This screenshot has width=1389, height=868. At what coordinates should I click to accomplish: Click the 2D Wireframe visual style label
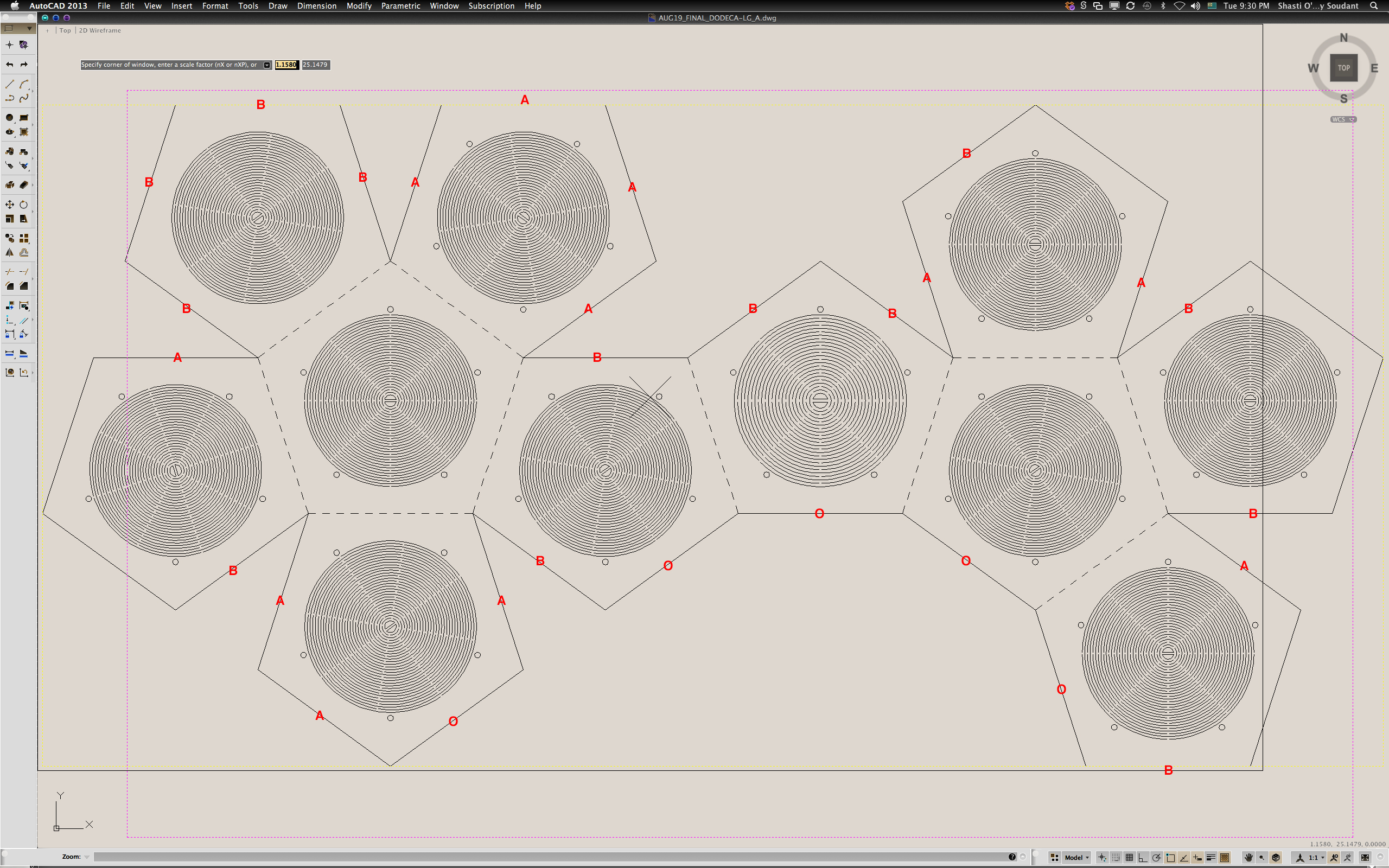coord(100,30)
